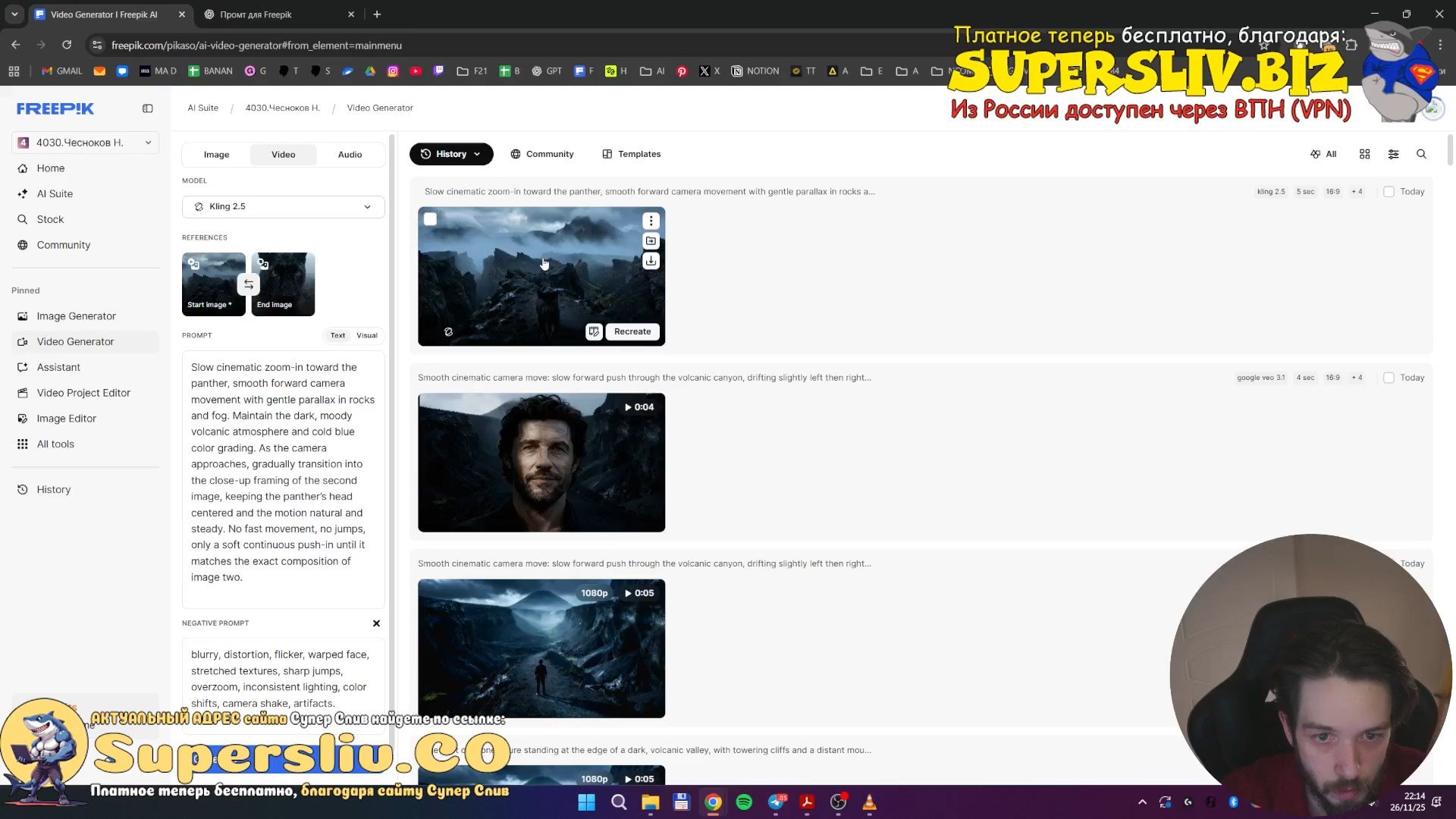
Task: Open Windows Start menu
Action: [586, 802]
